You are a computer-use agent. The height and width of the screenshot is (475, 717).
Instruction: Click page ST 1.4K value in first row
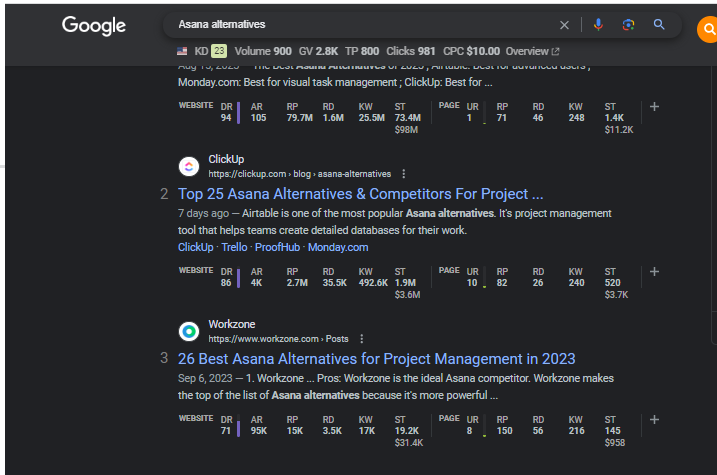pyautogui.click(x=614, y=117)
